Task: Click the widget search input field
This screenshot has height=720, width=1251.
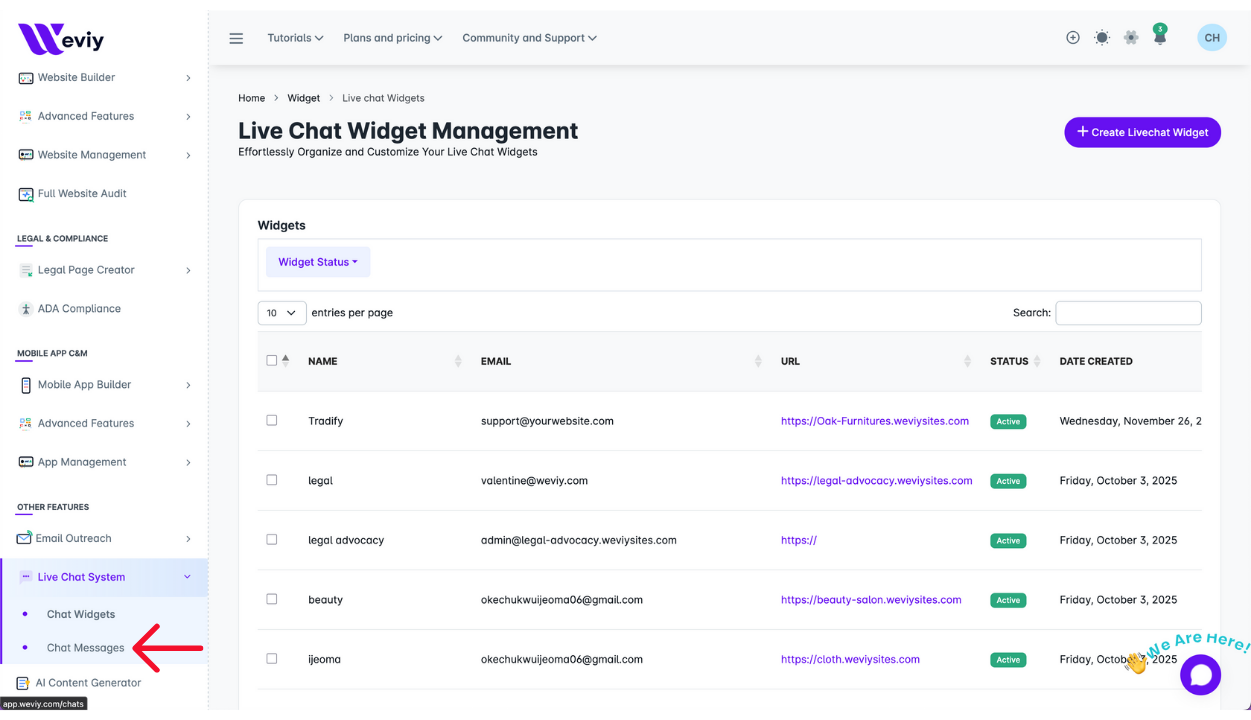Action: tap(1128, 313)
